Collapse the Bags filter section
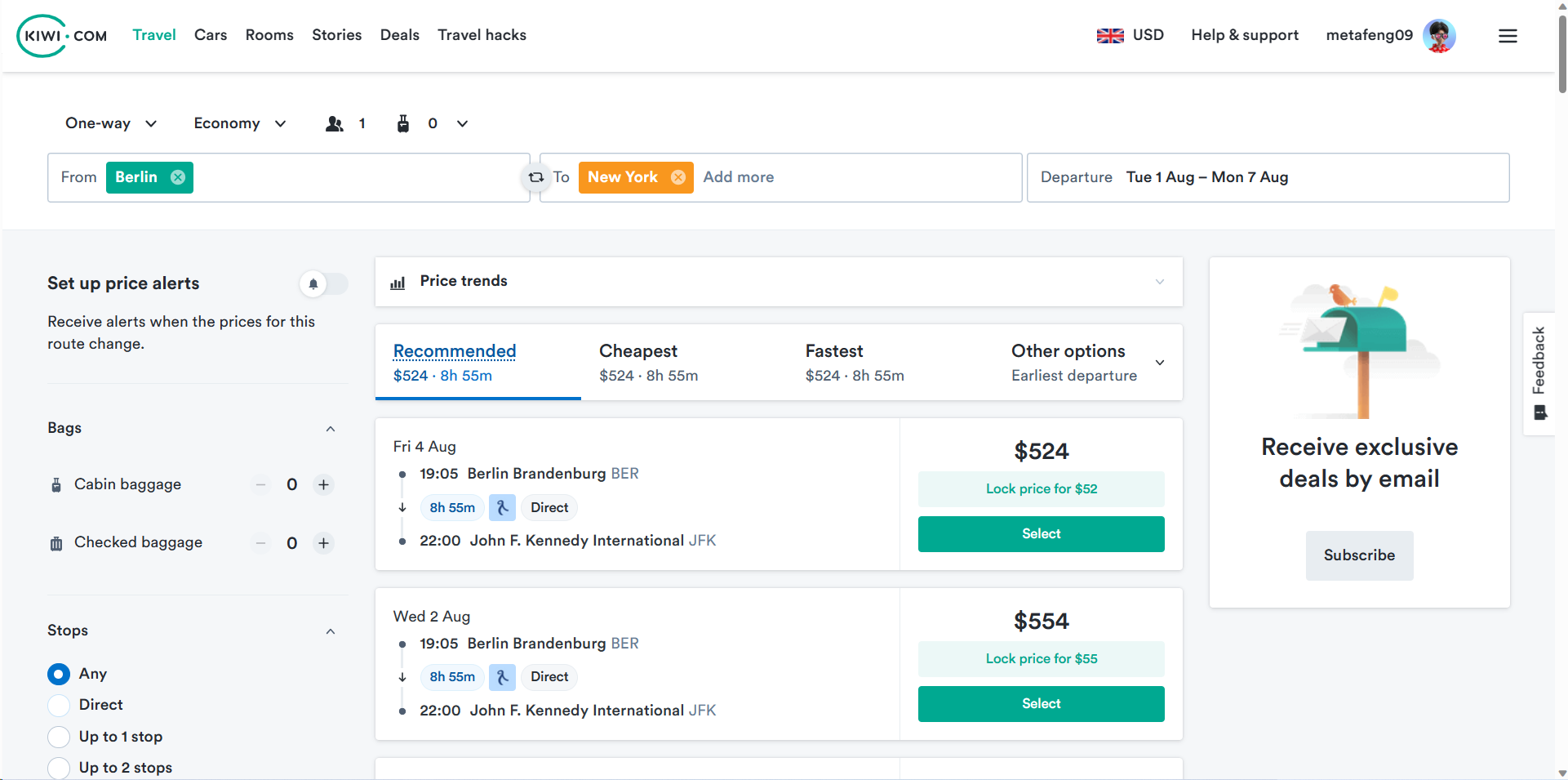This screenshot has width=1568, height=780. 331,429
